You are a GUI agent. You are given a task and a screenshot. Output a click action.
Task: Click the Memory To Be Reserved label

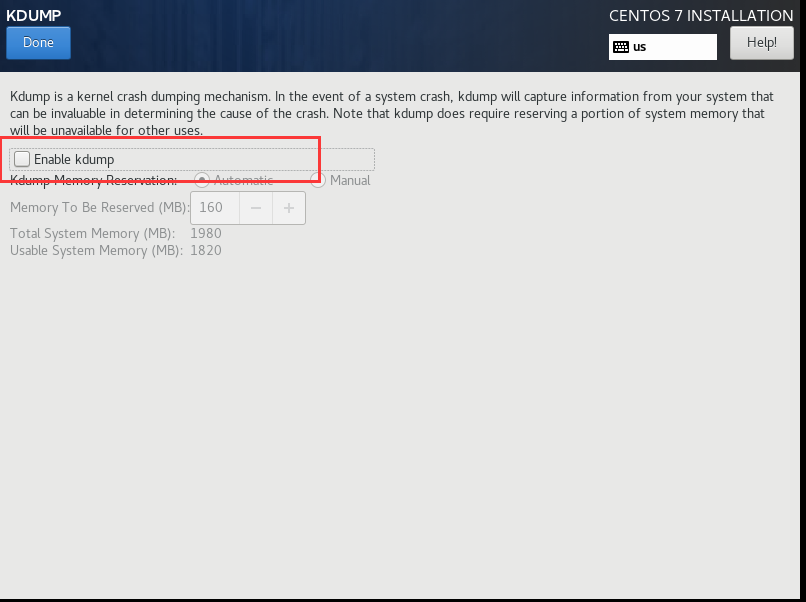pyautogui.click(x=99, y=208)
